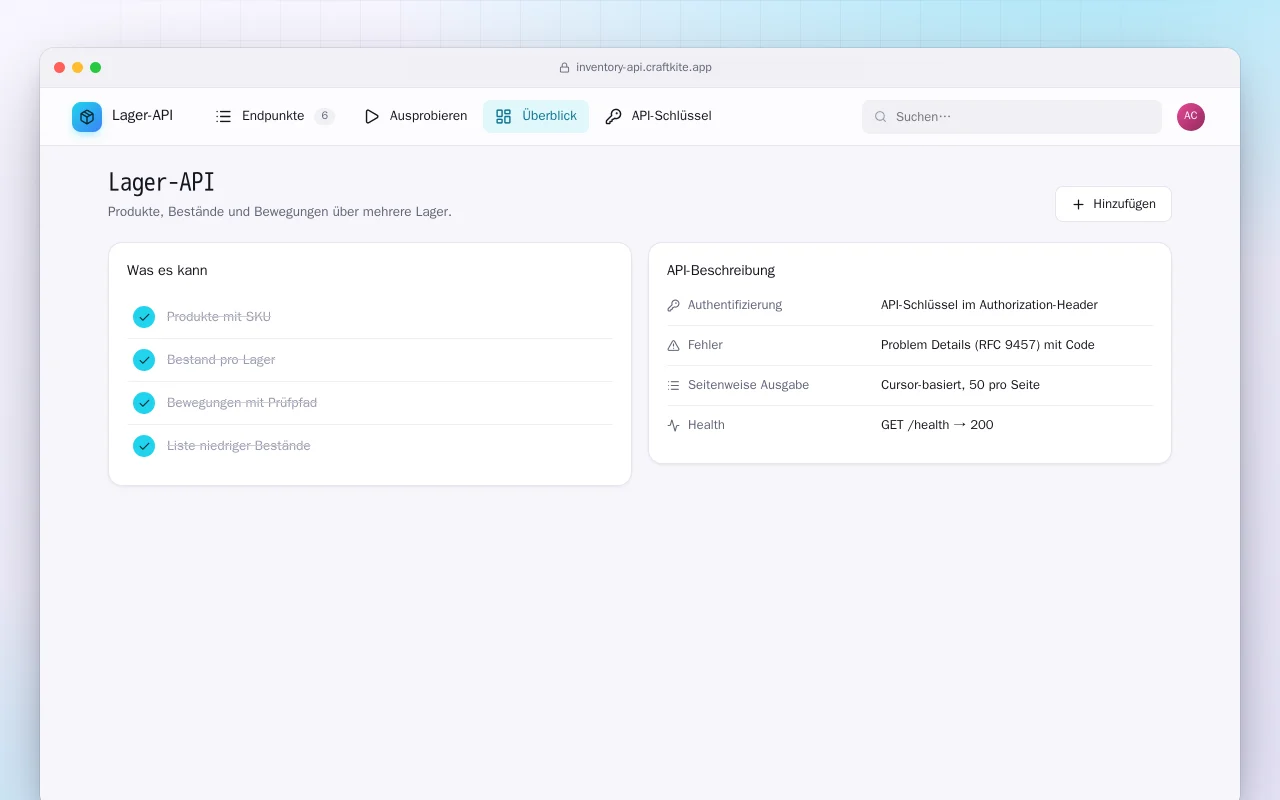Click the text Liste niedriger Bestände
1280x800 pixels.
coord(239,446)
